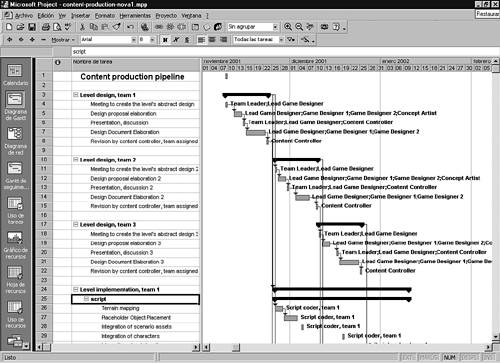
Task: Toggle the AutoFilter funnel button
Action: (291, 40)
